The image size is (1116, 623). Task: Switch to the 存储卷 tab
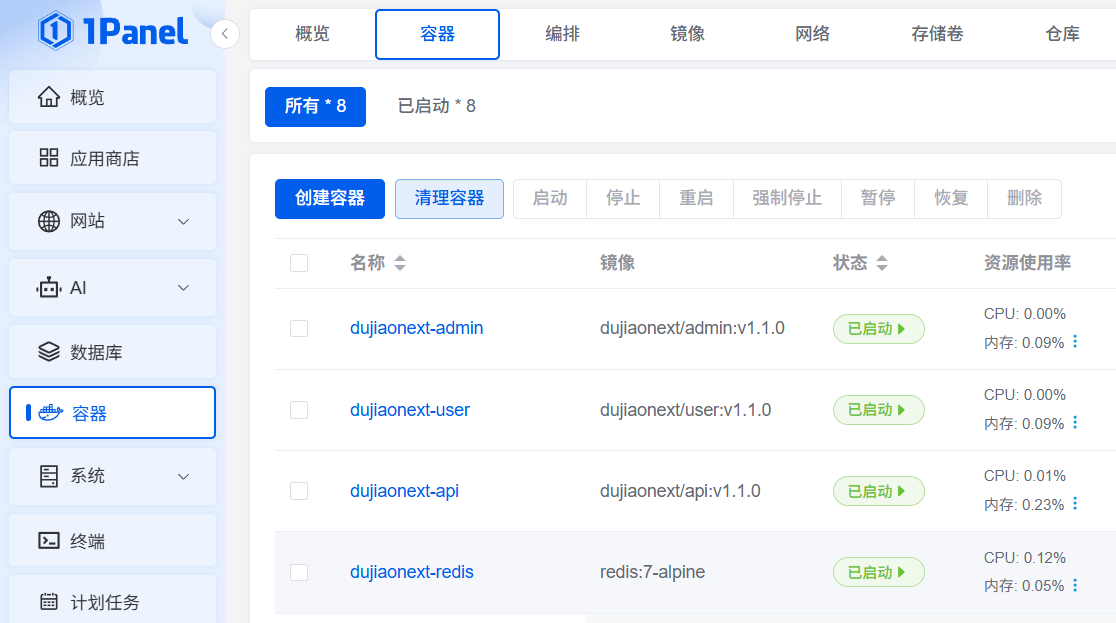937,34
